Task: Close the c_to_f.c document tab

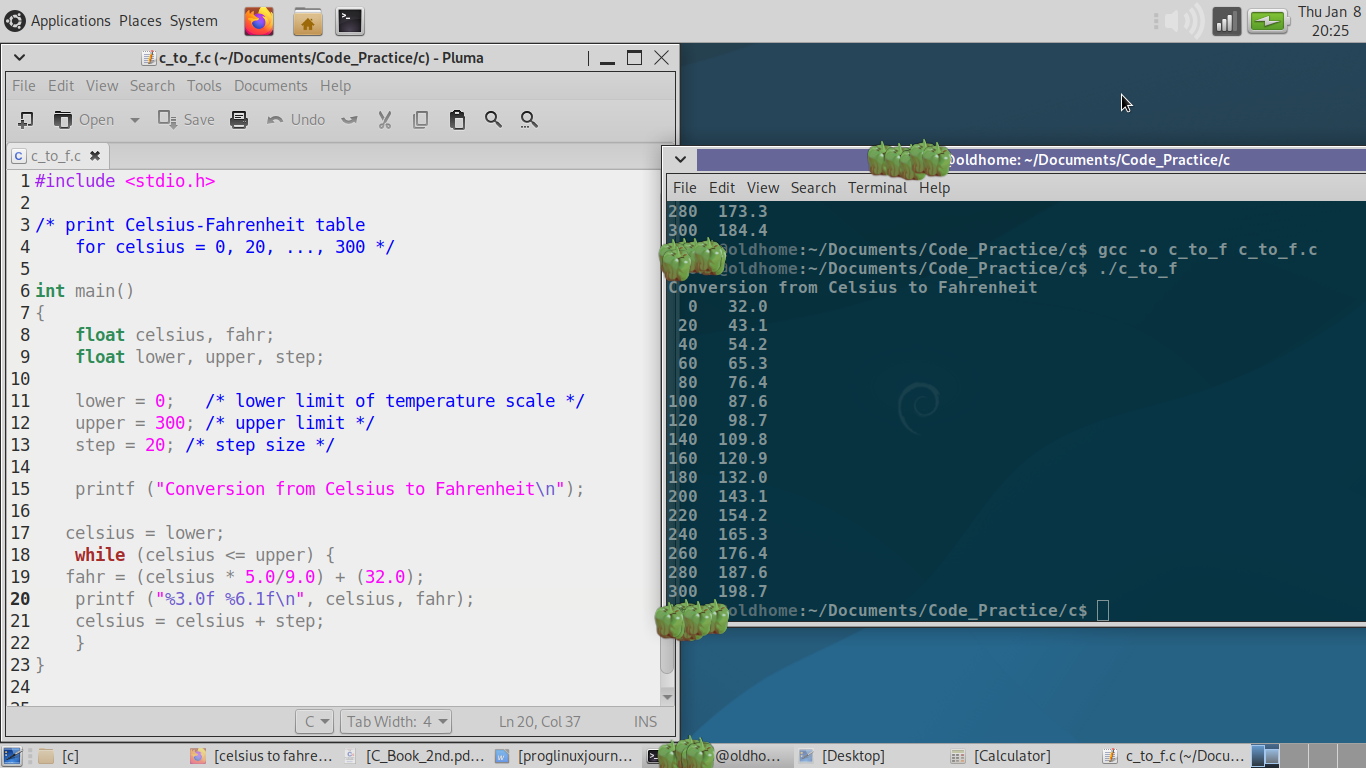Action: click(95, 156)
